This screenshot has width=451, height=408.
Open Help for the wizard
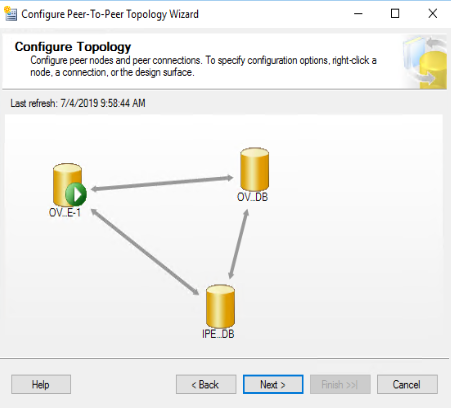(41, 385)
